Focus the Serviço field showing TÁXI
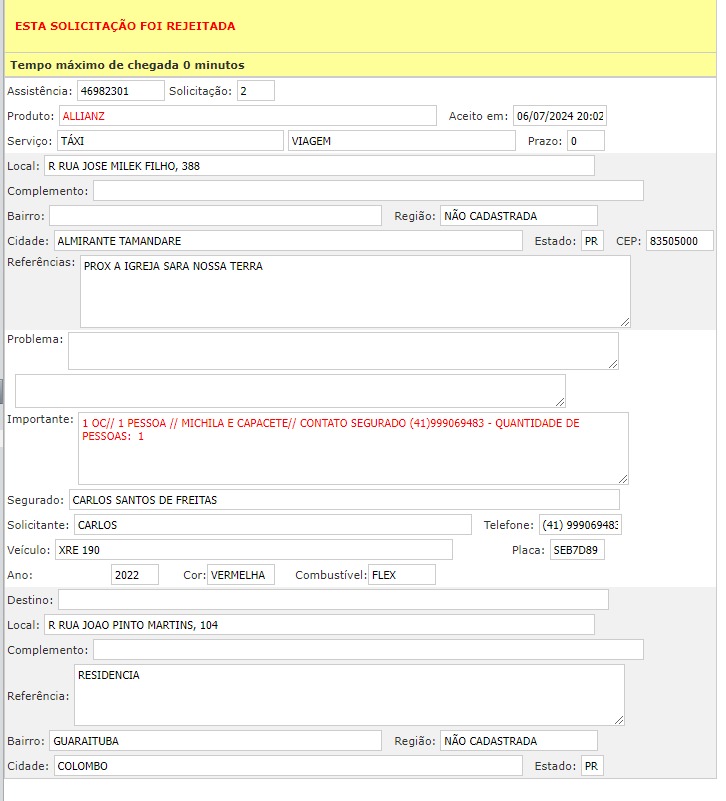The width and height of the screenshot is (726, 801). point(169,141)
